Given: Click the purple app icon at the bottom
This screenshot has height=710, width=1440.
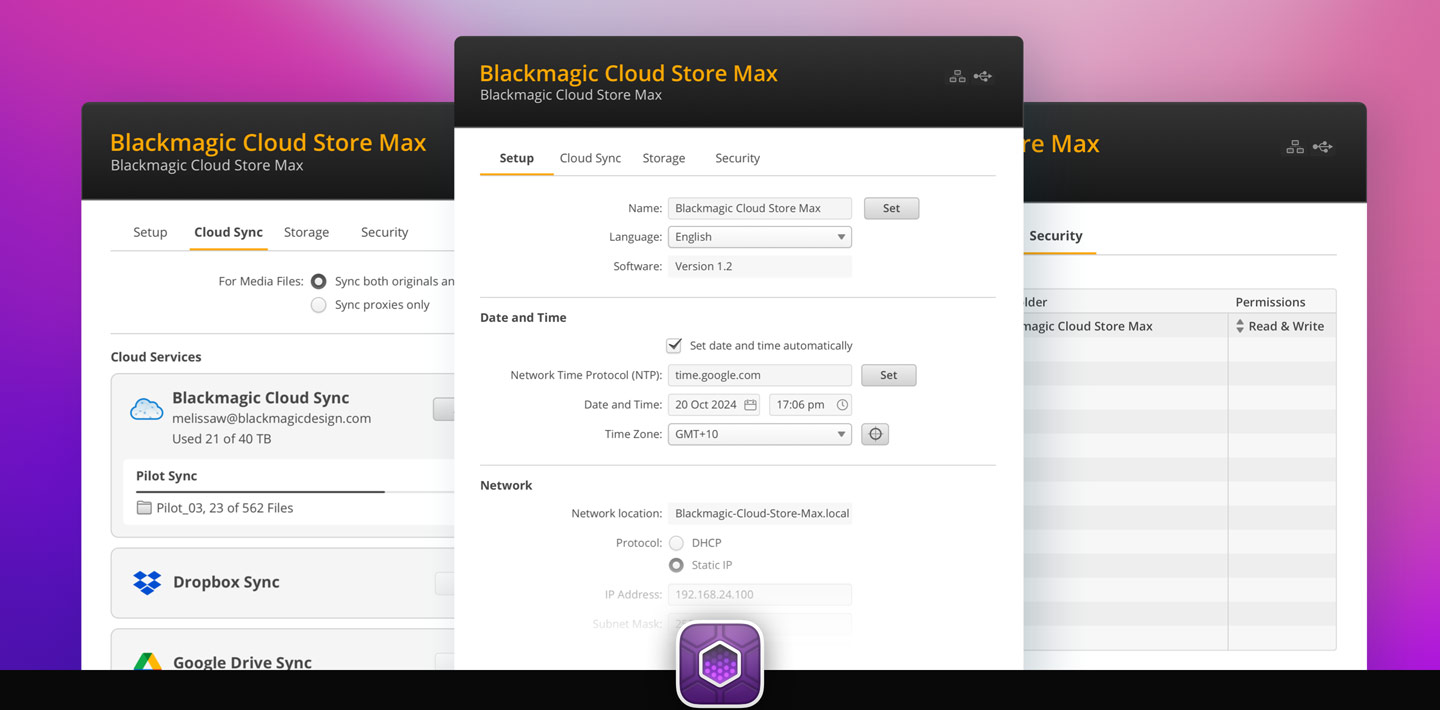Looking at the screenshot, I should click(x=719, y=663).
